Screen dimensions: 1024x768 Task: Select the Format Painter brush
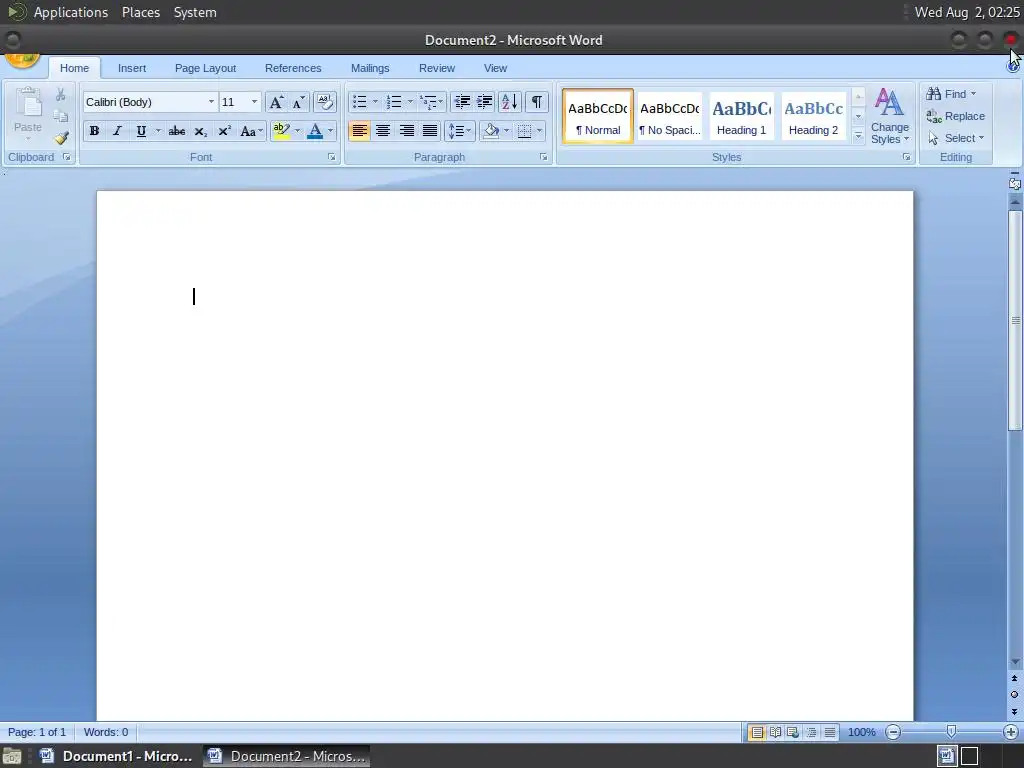(x=61, y=138)
